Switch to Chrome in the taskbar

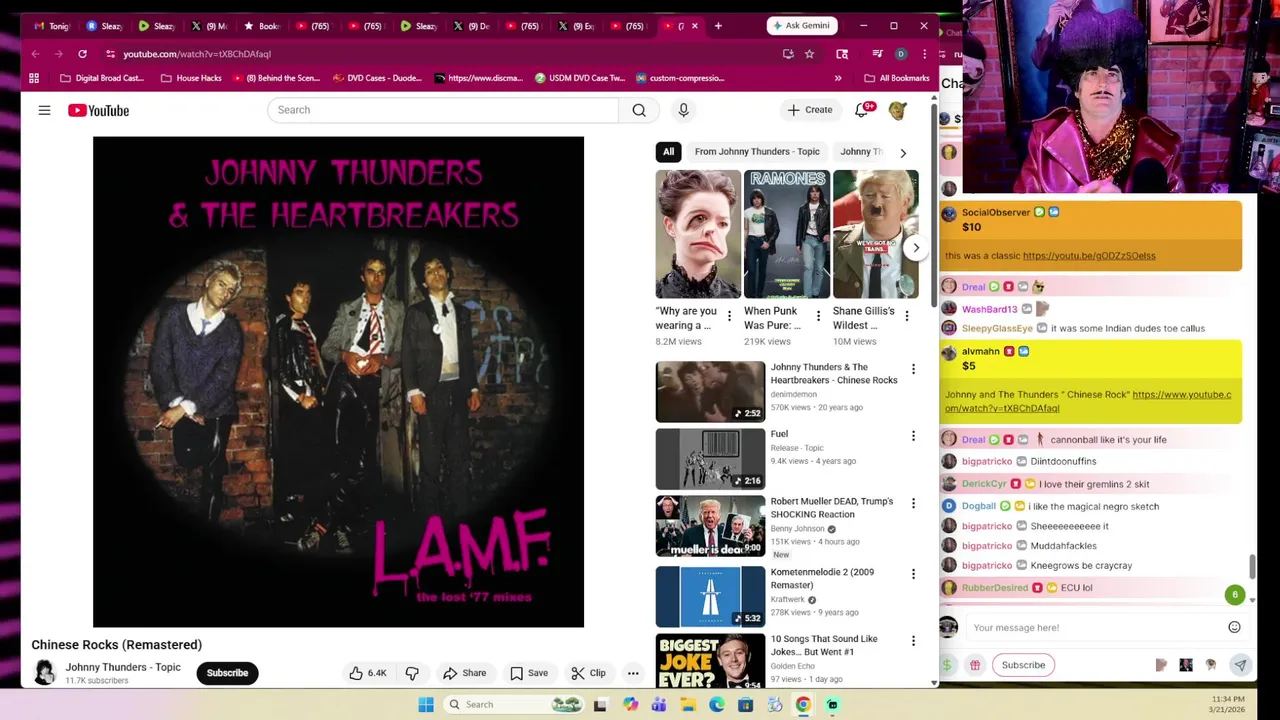(803, 705)
